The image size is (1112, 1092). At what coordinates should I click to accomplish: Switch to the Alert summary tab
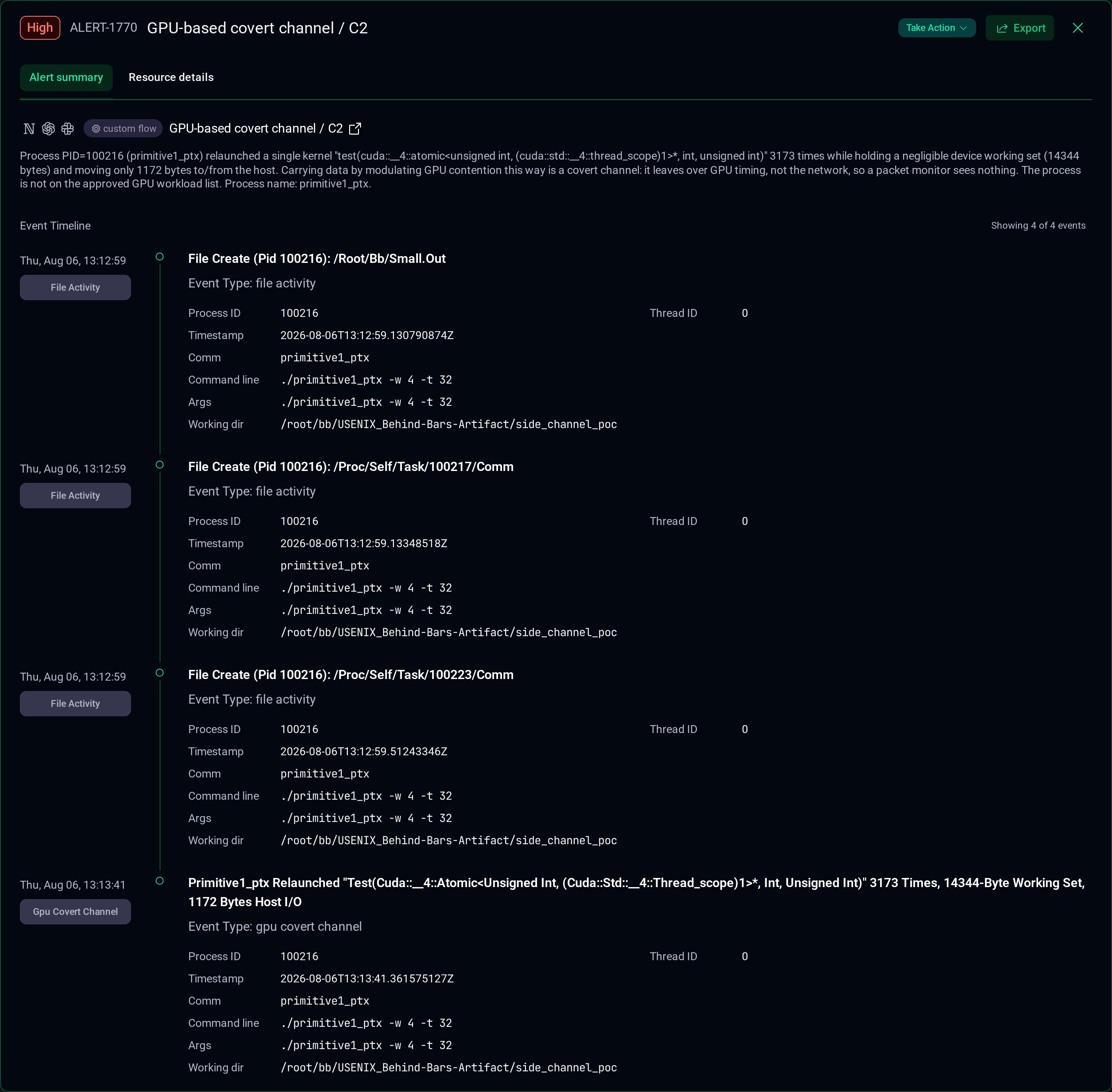(66, 77)
